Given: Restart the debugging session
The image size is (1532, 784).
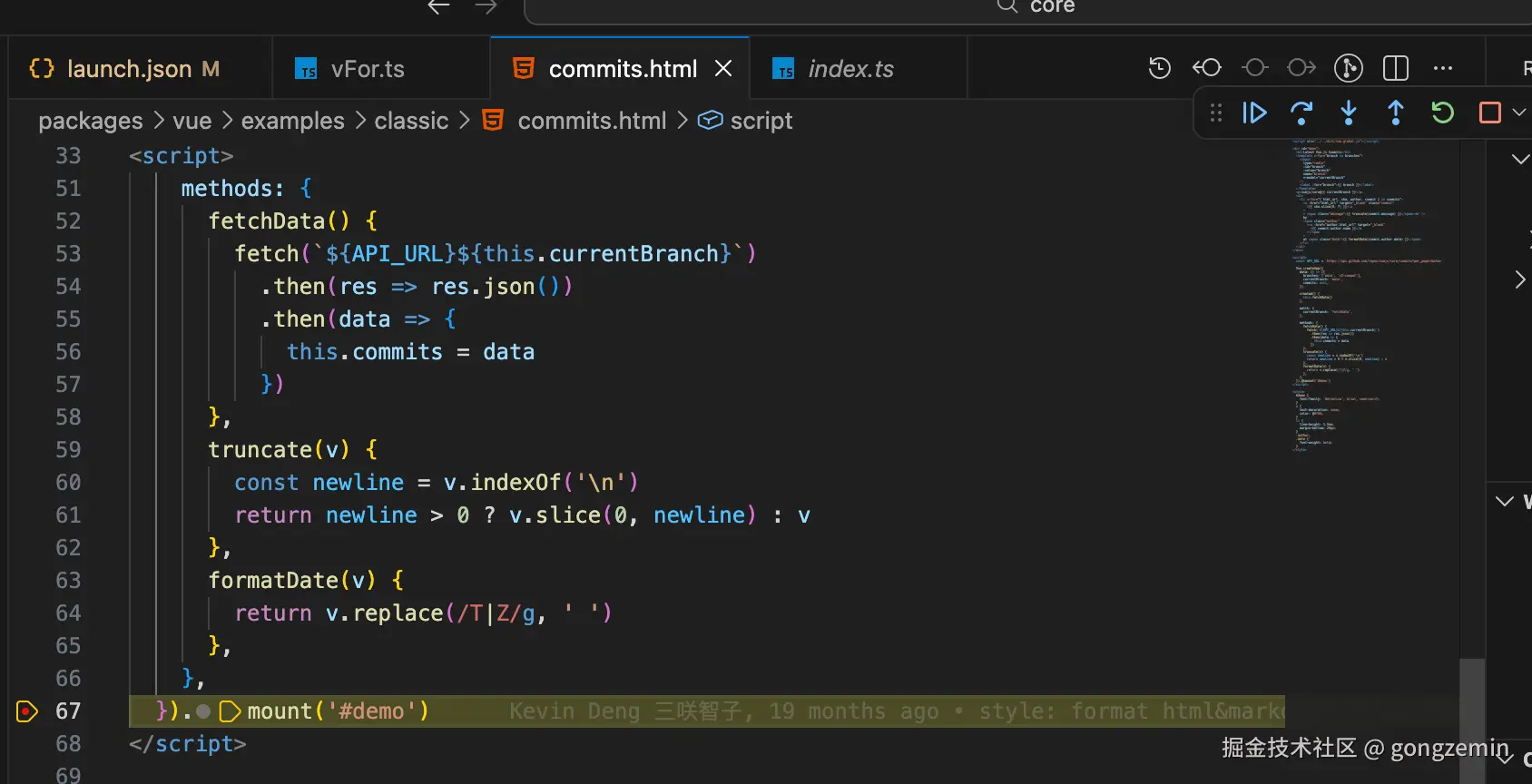Looking at the screenshot, I should tap(1443, 113).
